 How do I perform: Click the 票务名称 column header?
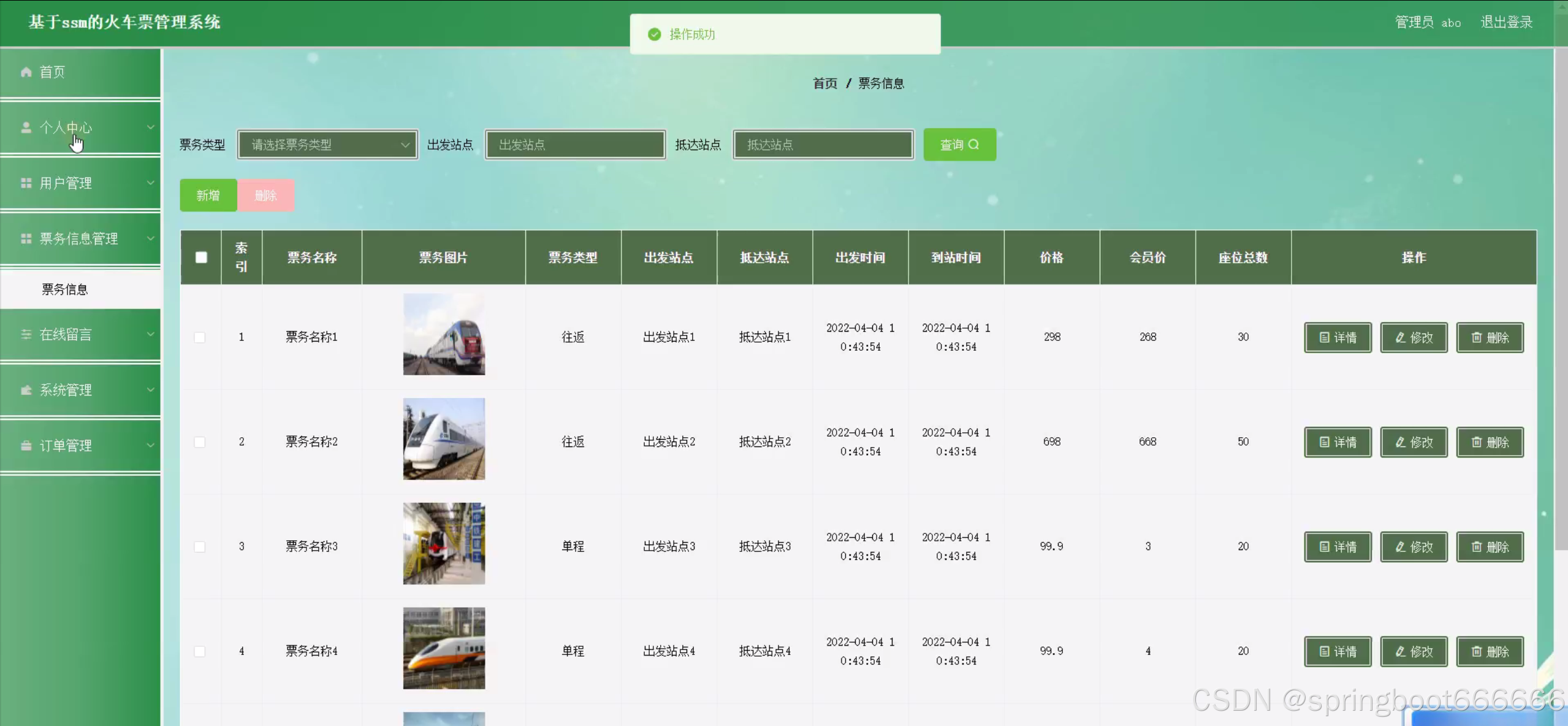click(312, 258)
